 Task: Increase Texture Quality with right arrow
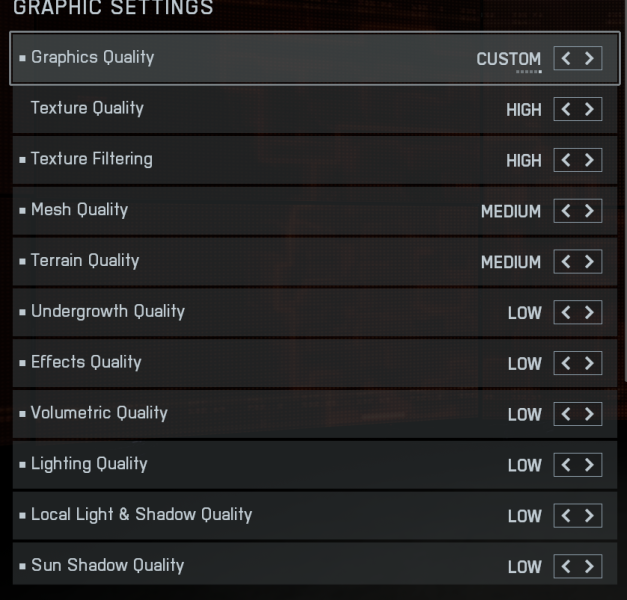pyautogui.click(x=590, y=109)
